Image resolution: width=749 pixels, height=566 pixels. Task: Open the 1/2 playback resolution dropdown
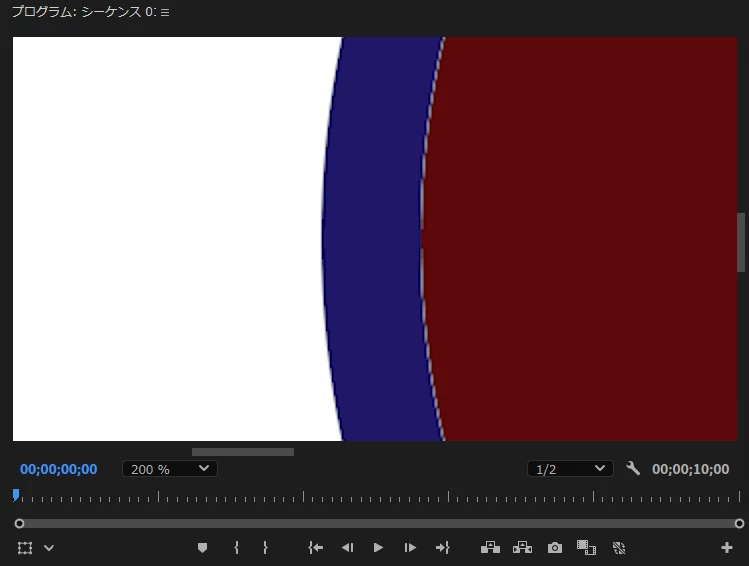(570, 469)
